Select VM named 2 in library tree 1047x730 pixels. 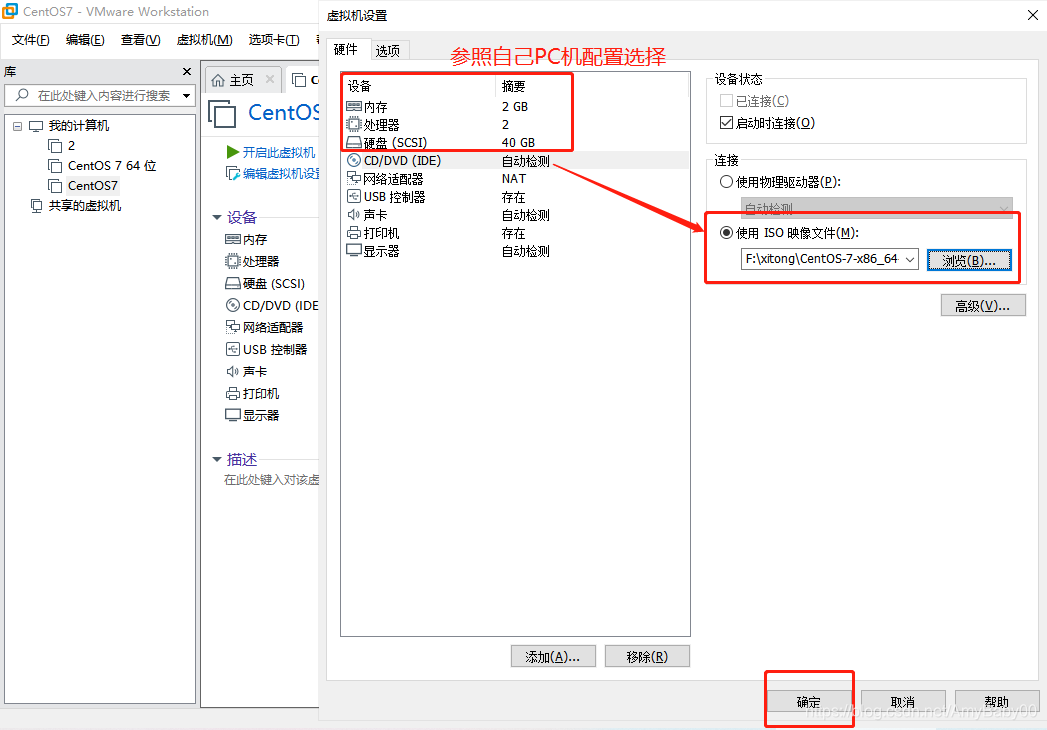(x=71, y=146)
